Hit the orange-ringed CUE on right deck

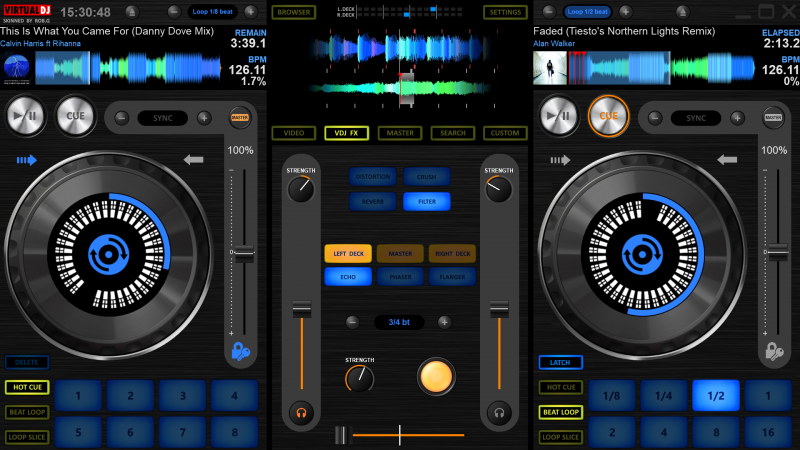tap(609, 116)
